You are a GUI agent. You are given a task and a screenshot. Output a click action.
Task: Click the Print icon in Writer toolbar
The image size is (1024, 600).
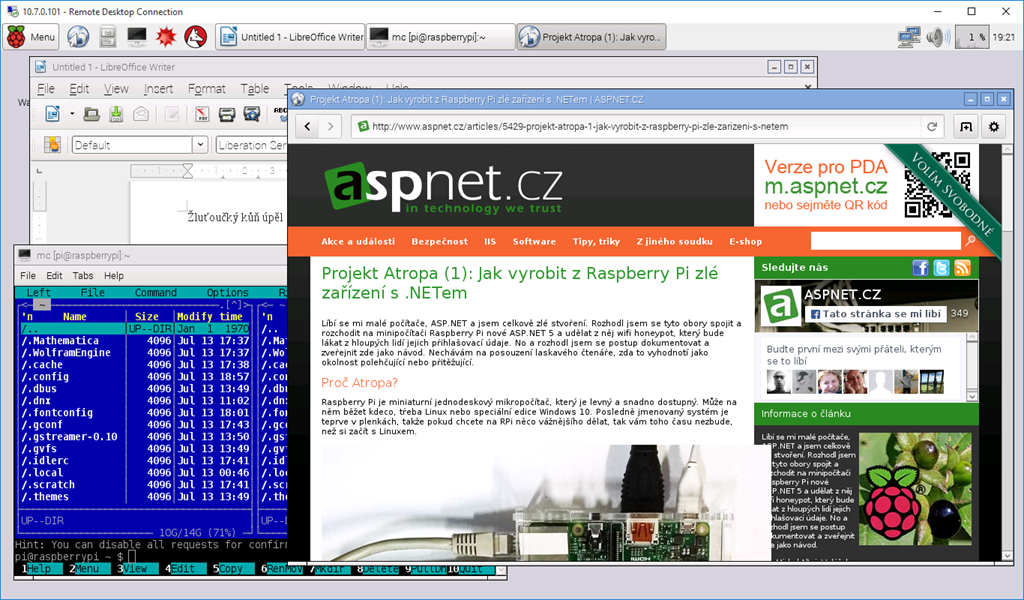226,114
